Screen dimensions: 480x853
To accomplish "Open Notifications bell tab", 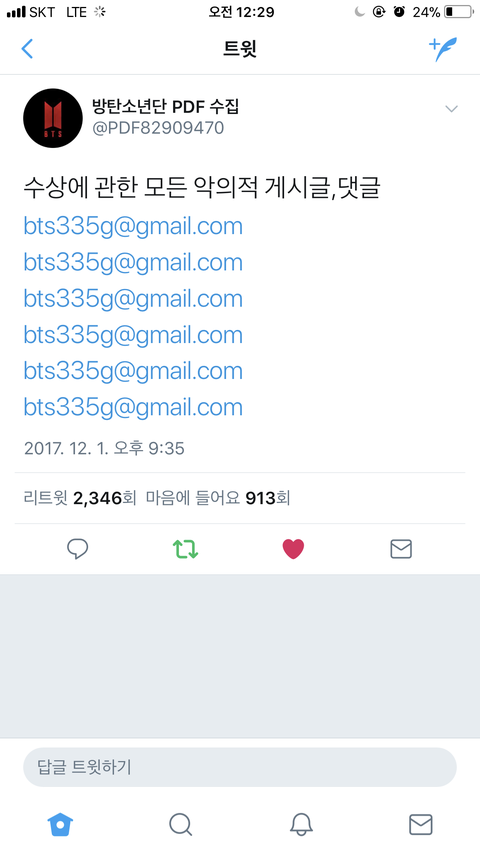I will click(300, 824).
